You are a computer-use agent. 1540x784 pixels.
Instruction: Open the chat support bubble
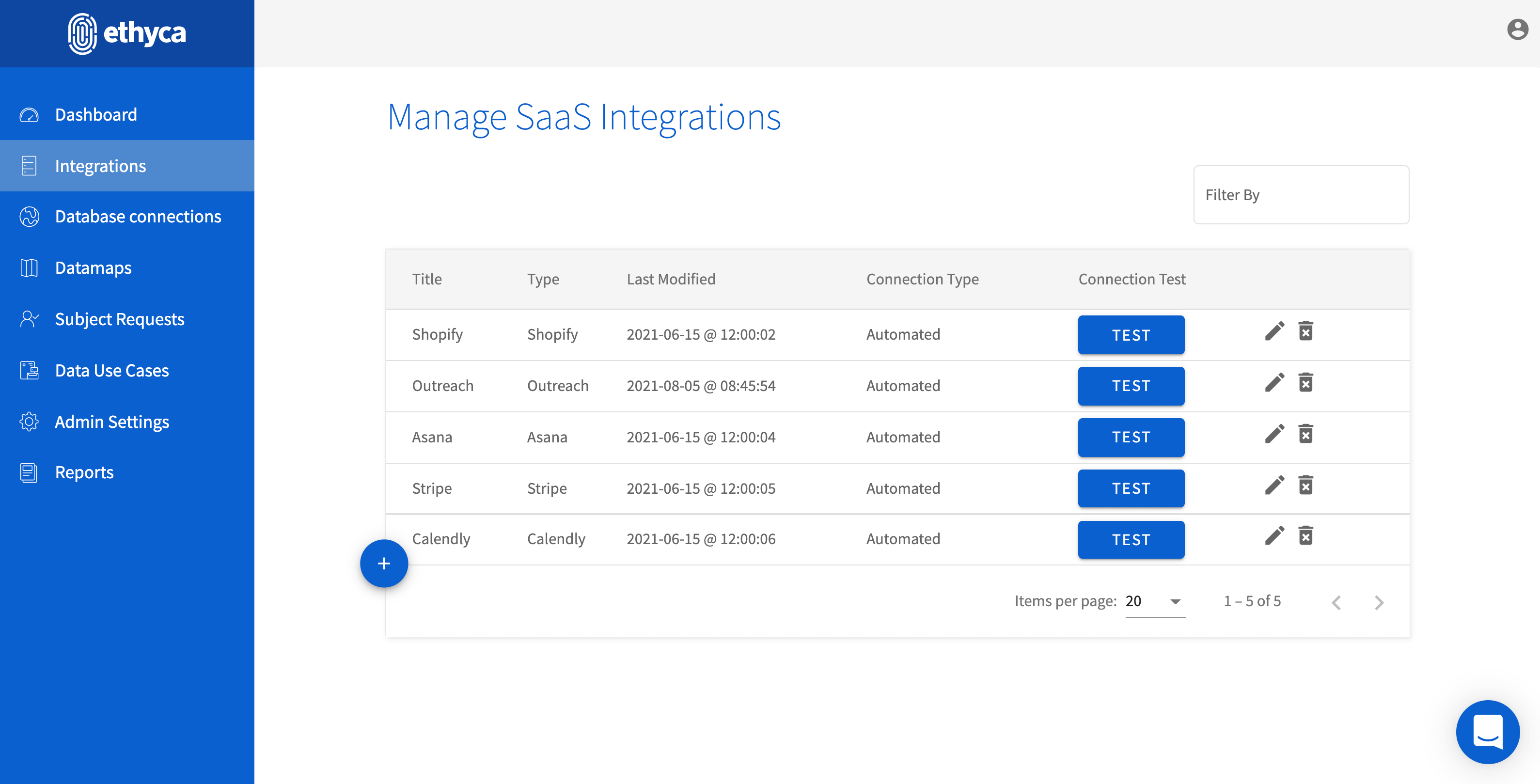point(1487,731)
